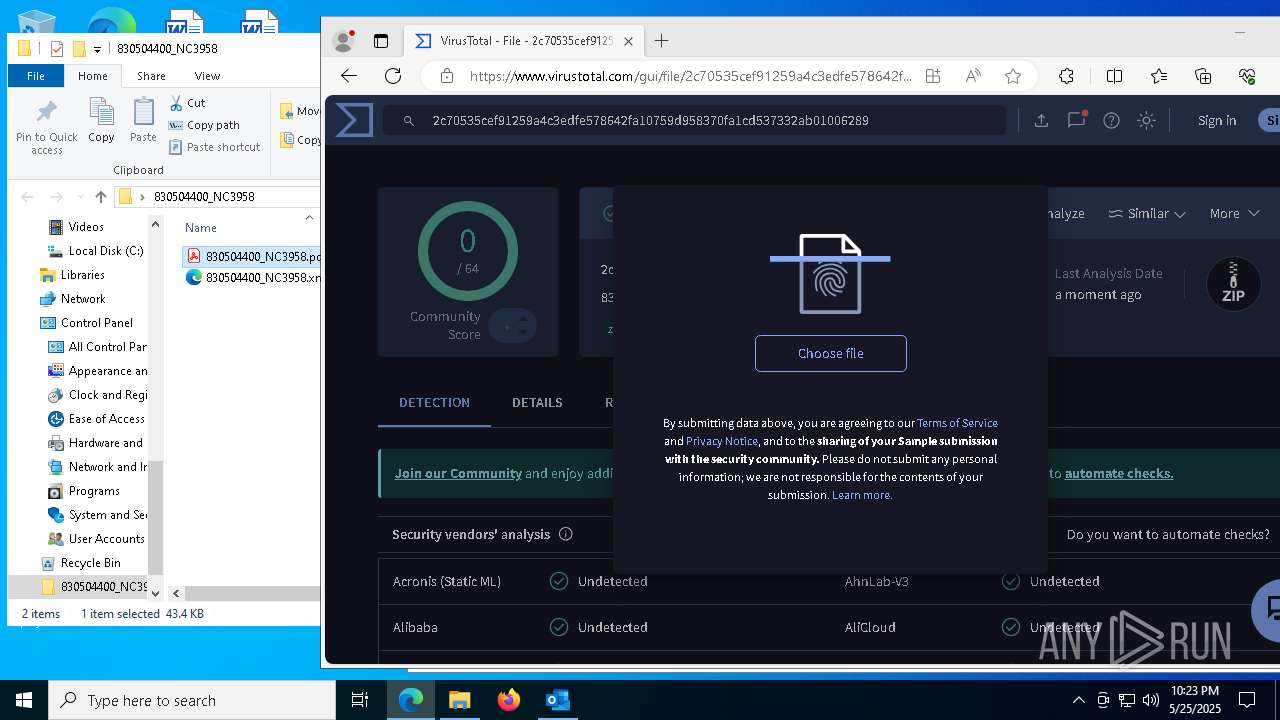Click the Copy button in File Explorer ribbon
1280x720 pixels.
(x=101, y=121)
